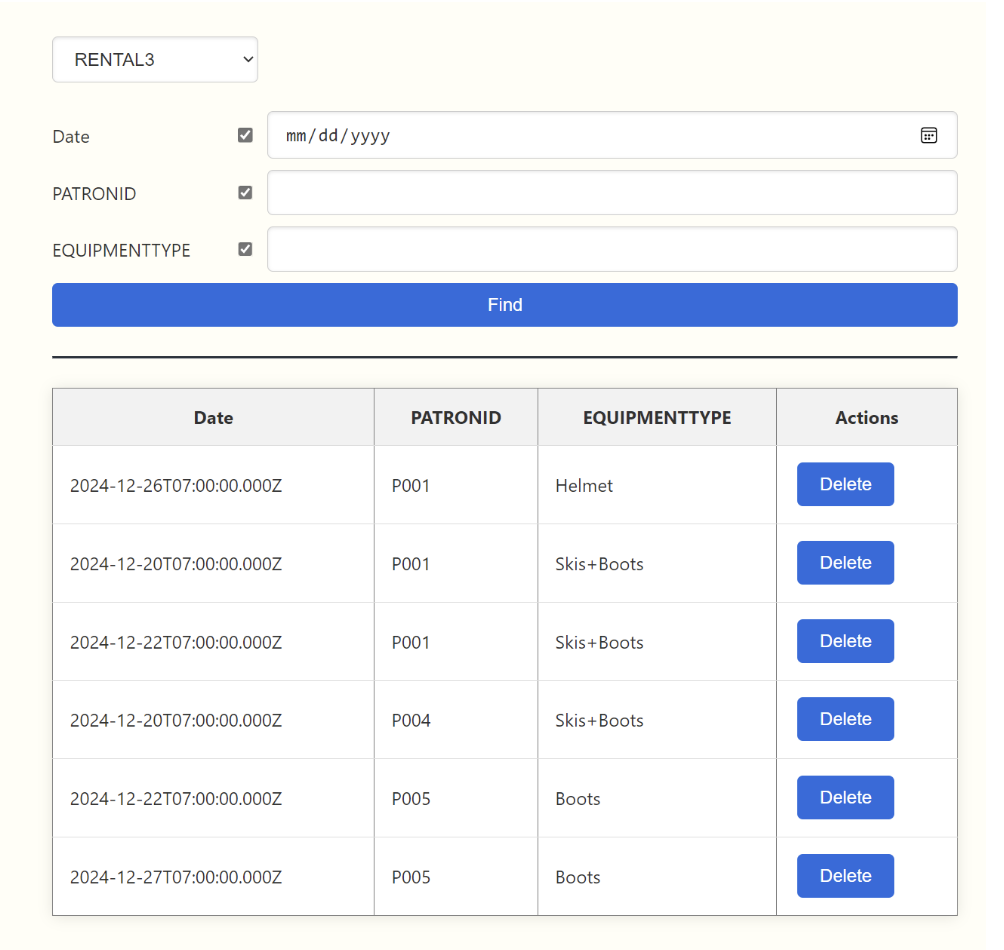Toggle the PATRONID filter checkbox
Viewport: 1004px width, 950px height.
pyautogui.click(x=245, y=192)
